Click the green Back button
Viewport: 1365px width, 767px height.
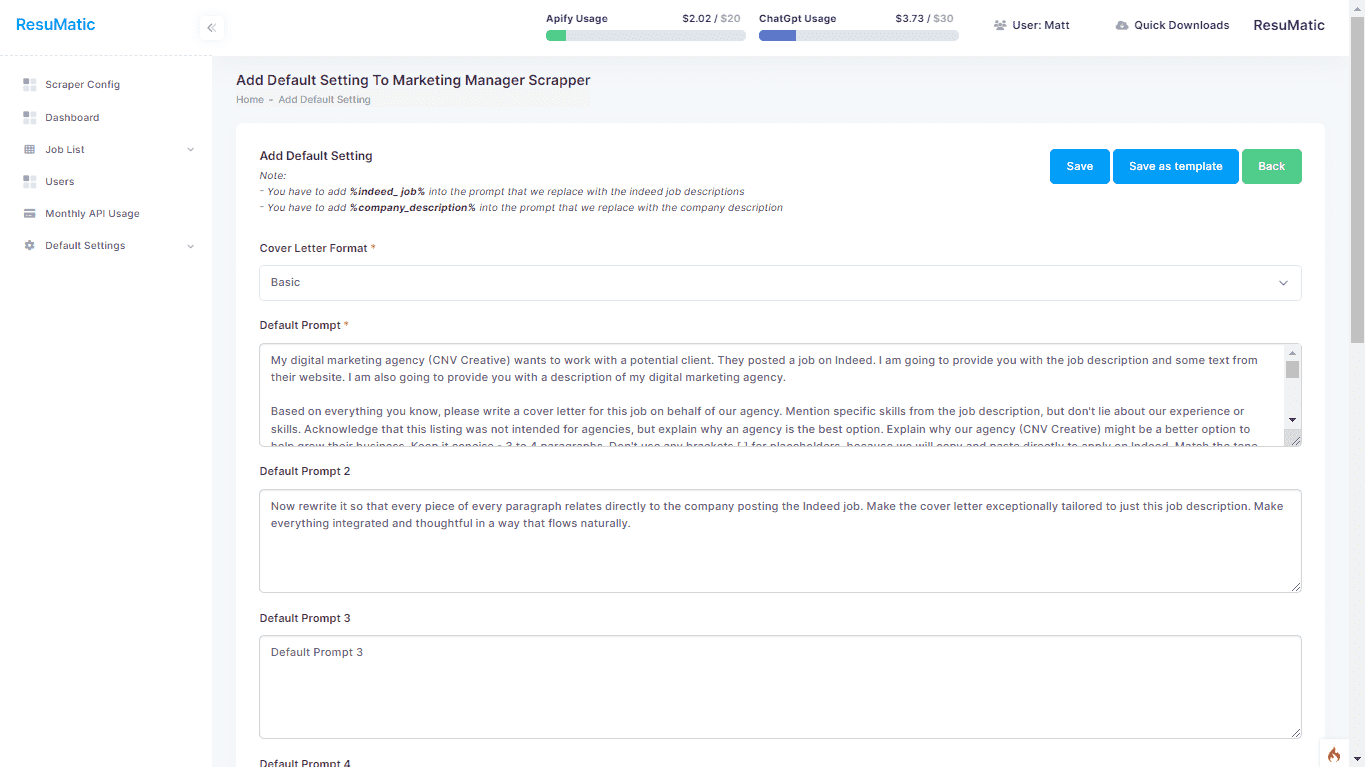pos(1271,167)
